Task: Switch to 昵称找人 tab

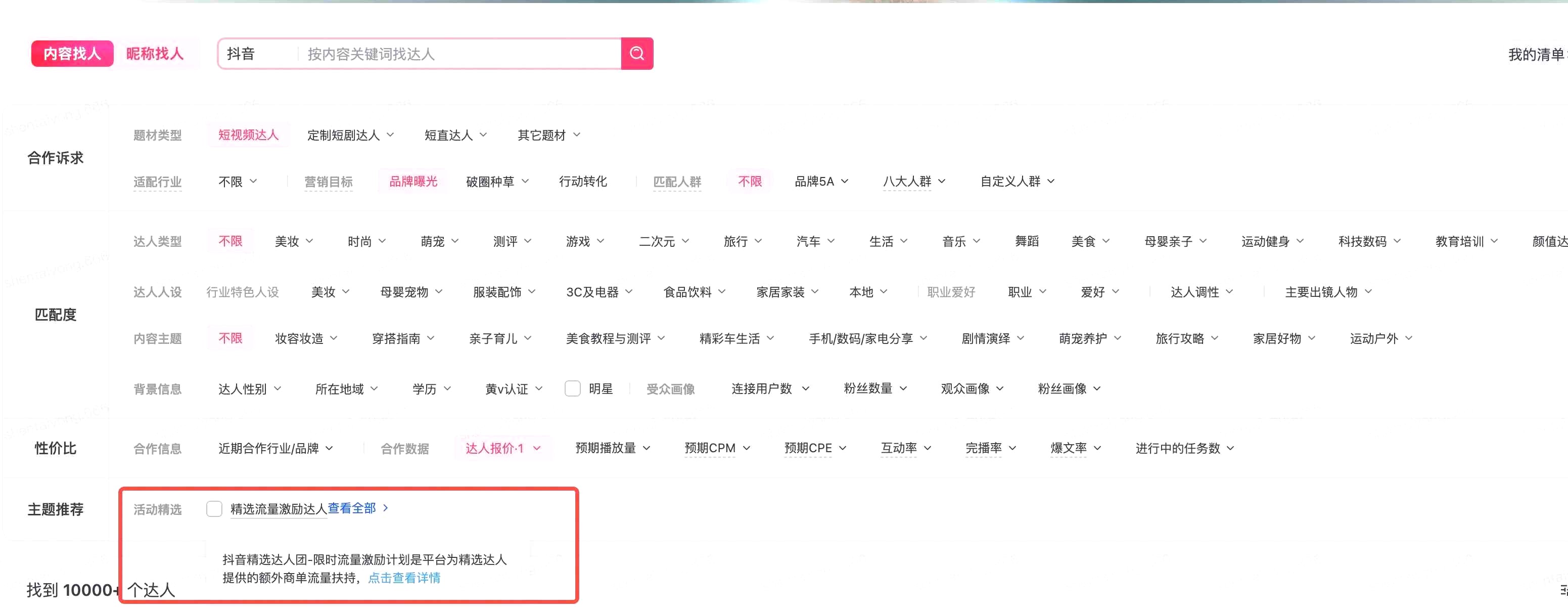Action: point(155,54)
